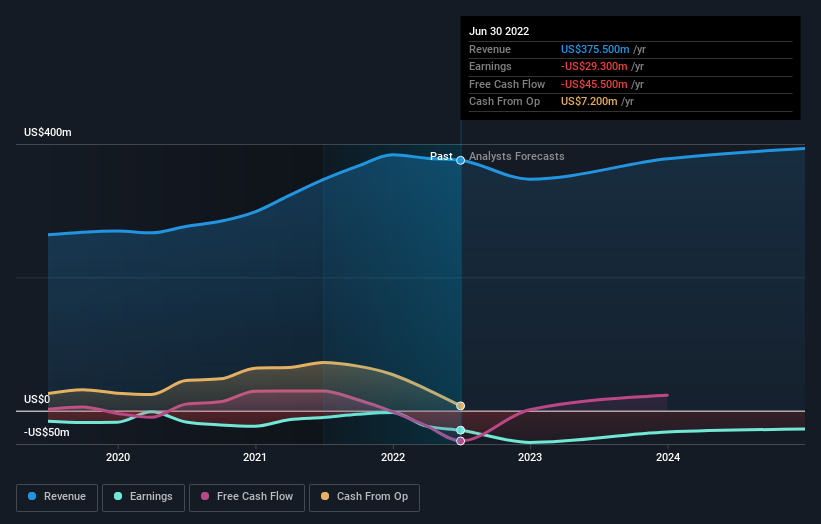The image size is (821, 524).
Task: Click the Earnings row label in tooltip
Action: [490, 66]
